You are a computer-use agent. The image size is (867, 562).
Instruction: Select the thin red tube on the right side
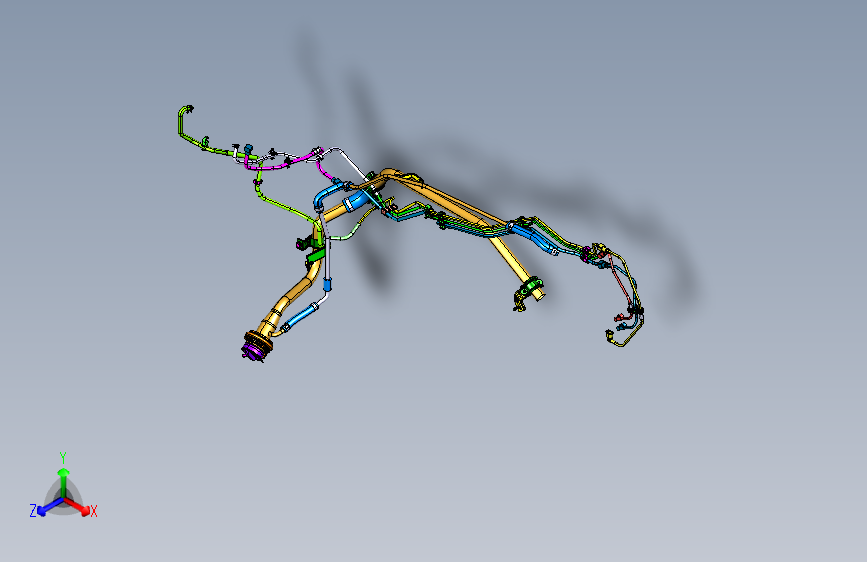618,282
